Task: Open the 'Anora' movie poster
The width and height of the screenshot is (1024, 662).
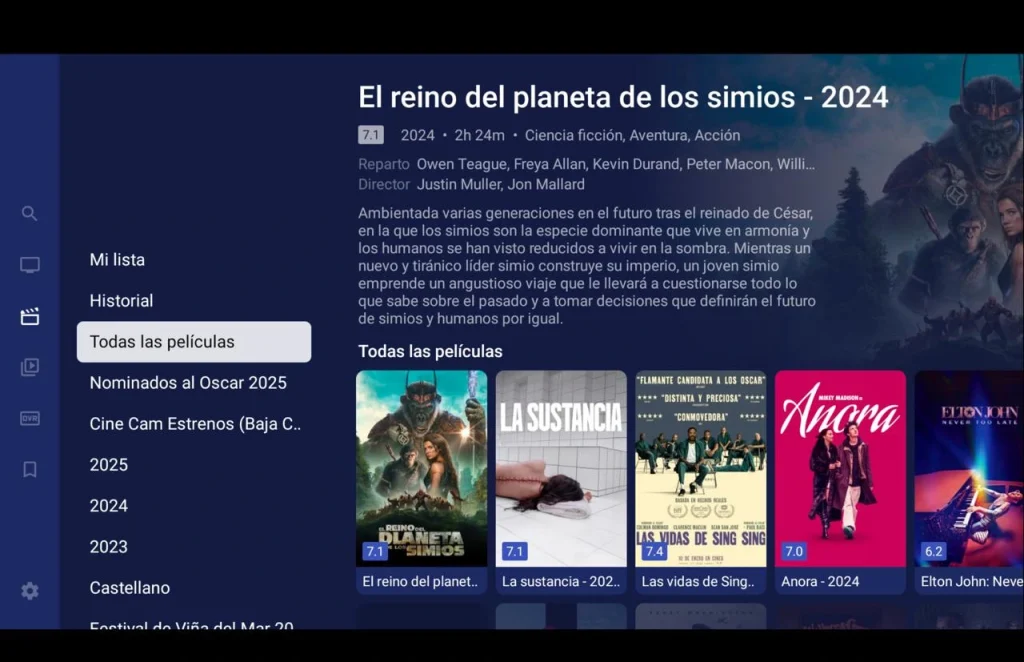Action: [x=840, y=469]
